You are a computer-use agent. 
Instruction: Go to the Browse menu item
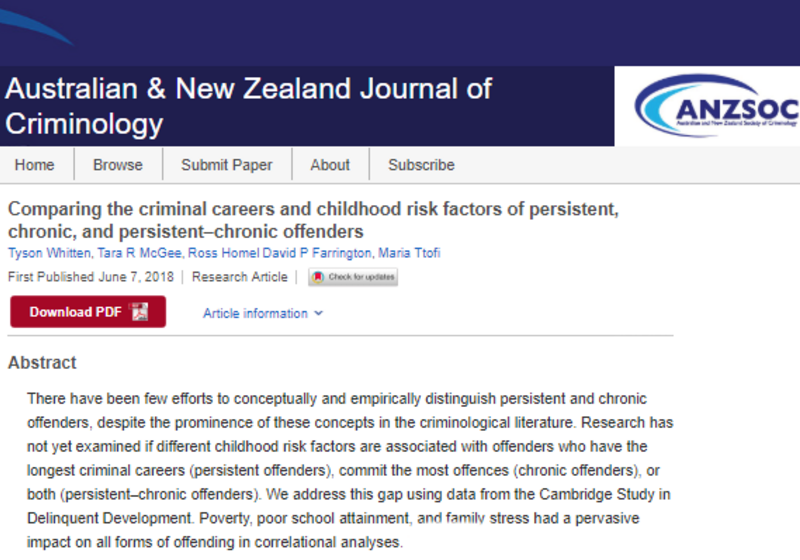click(x=118, y=165)
